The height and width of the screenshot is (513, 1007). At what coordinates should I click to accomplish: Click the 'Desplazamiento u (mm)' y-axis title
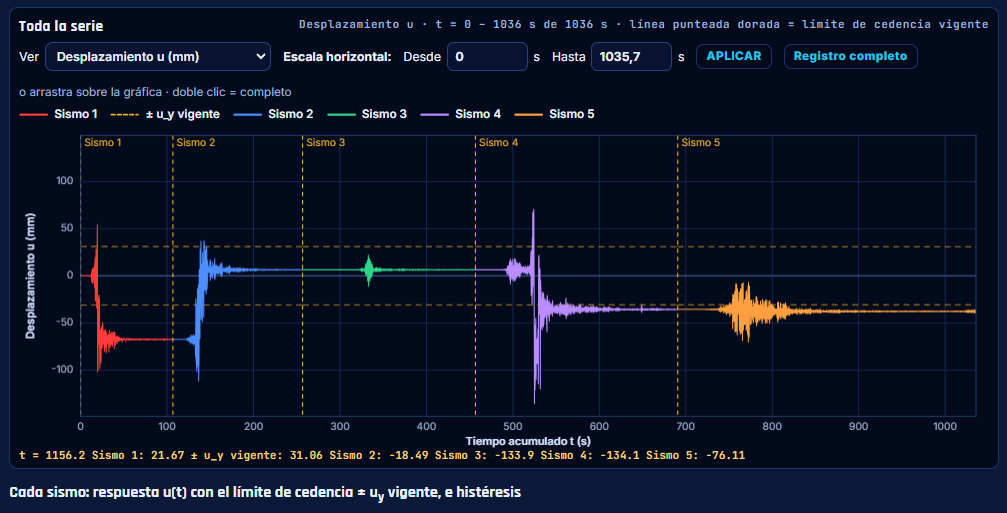pos(30,275)
